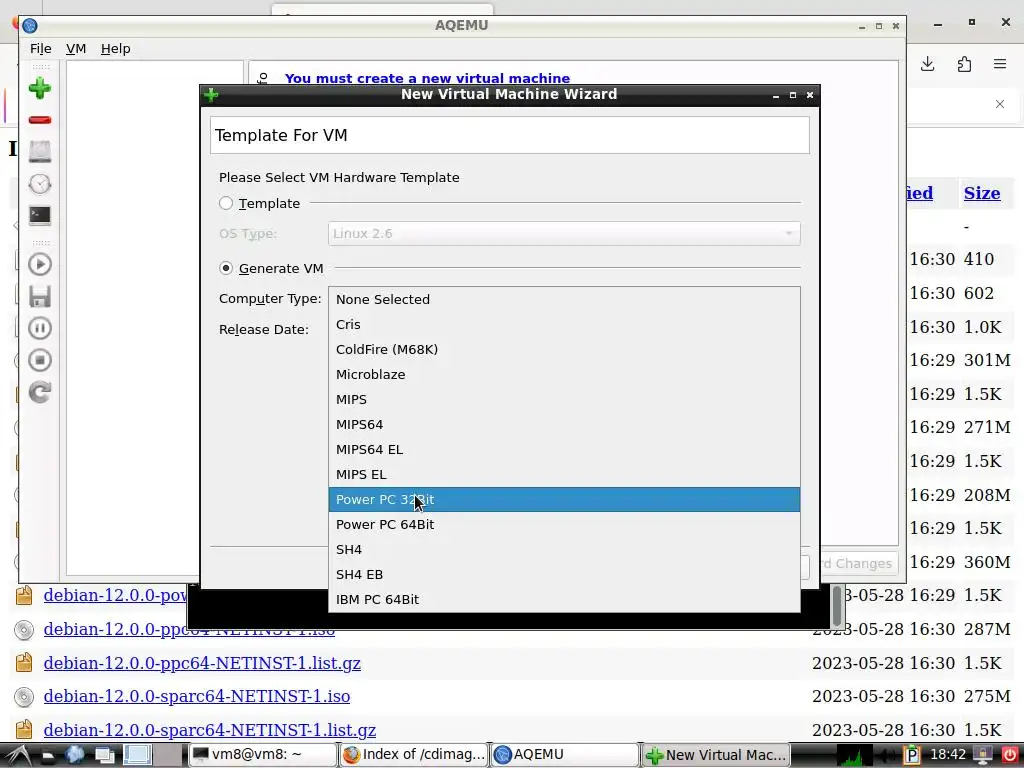Reset VM using circular arrow icon
Screen dimensions: 1024x768
point(40,392)
